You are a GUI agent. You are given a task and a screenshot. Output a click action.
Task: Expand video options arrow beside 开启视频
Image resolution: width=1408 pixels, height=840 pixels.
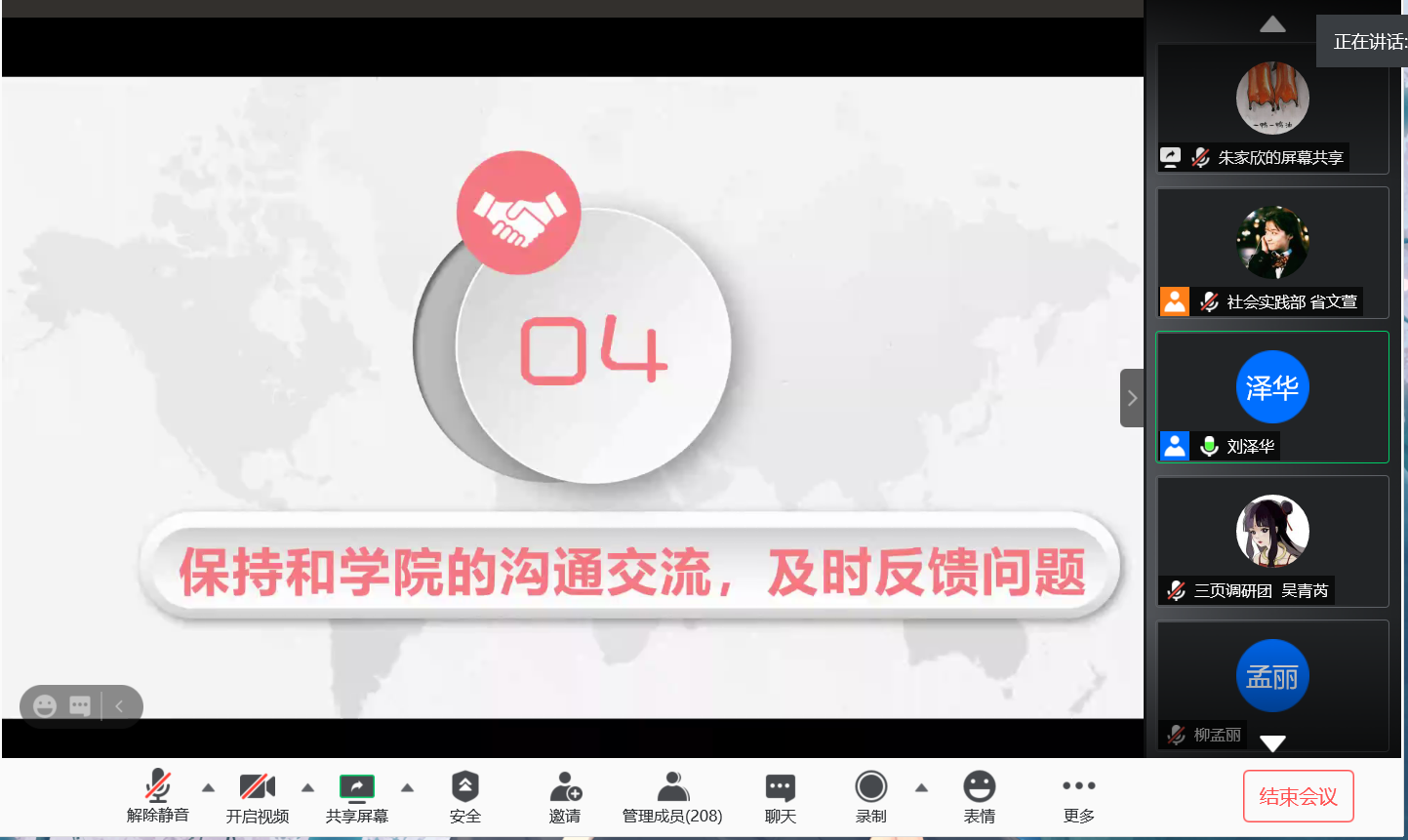point(307,787)
